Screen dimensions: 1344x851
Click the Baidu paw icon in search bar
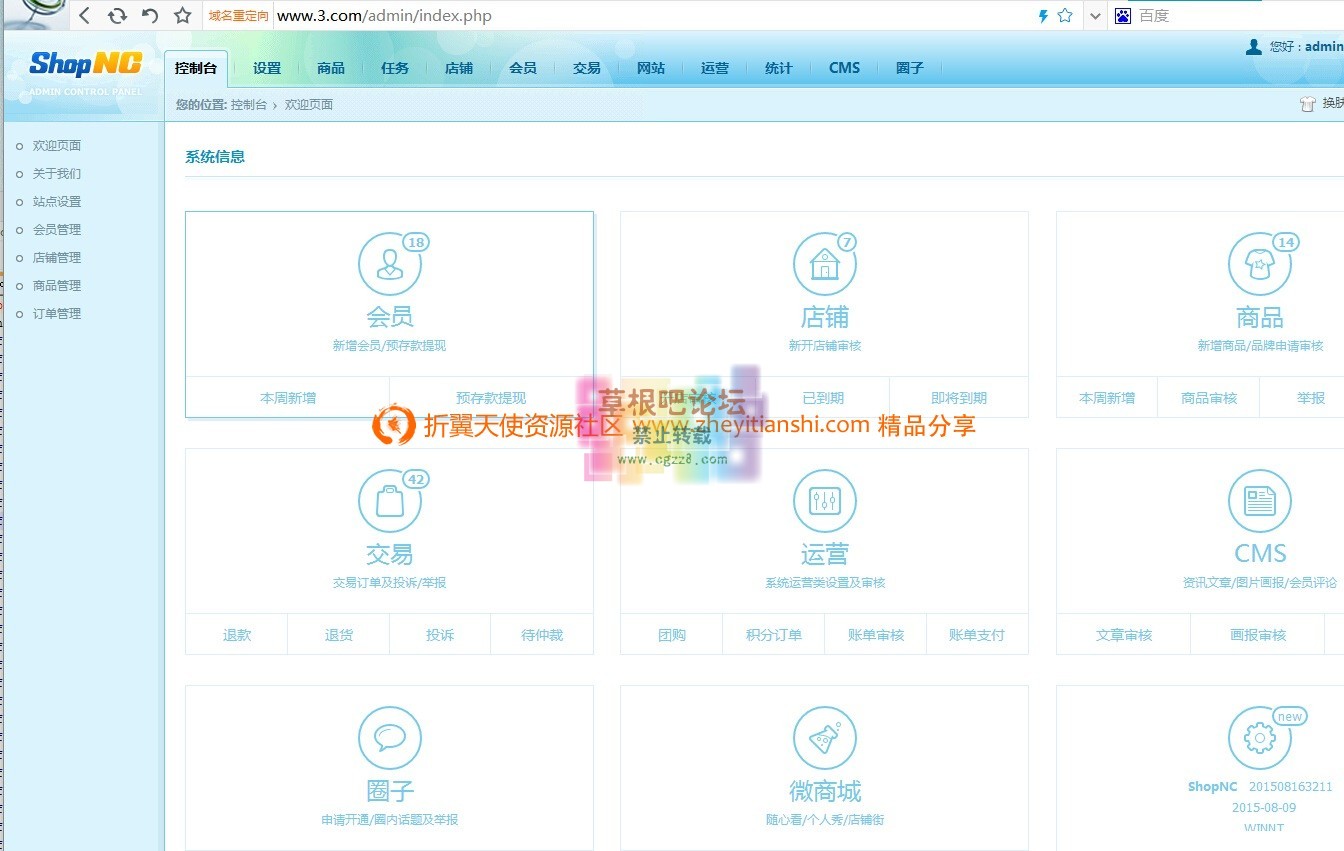pos(1124,15)
